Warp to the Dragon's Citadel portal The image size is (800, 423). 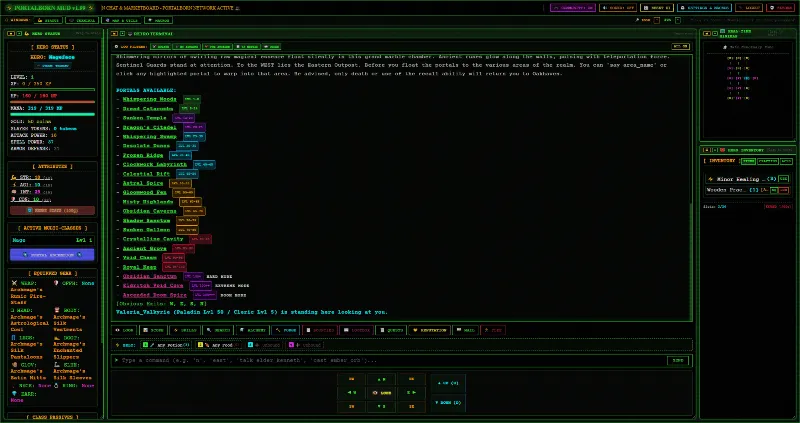point(149,127)
